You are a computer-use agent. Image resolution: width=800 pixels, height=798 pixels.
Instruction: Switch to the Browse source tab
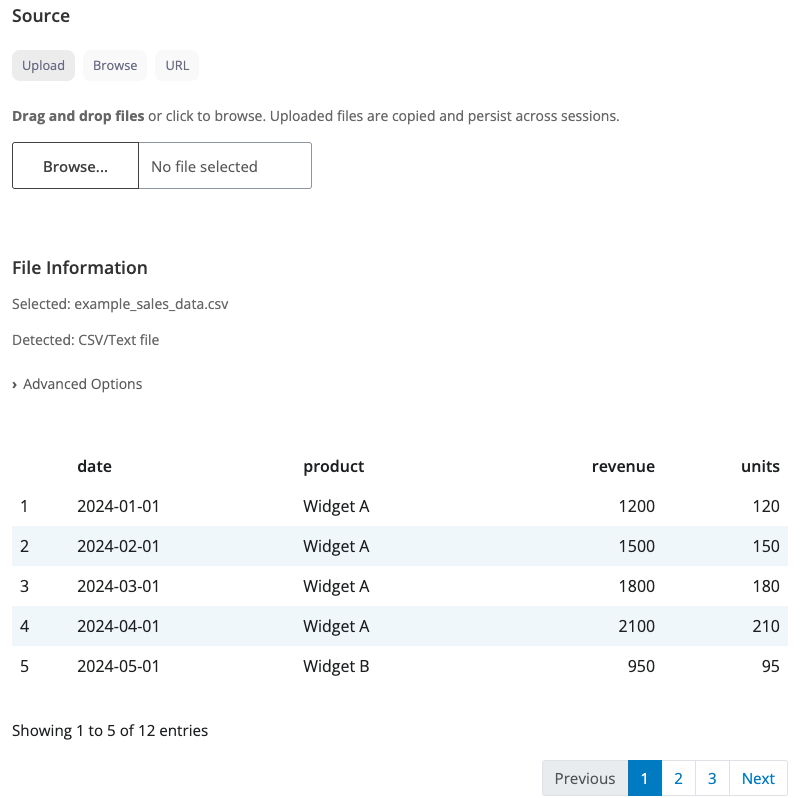[x=114, y=65]
